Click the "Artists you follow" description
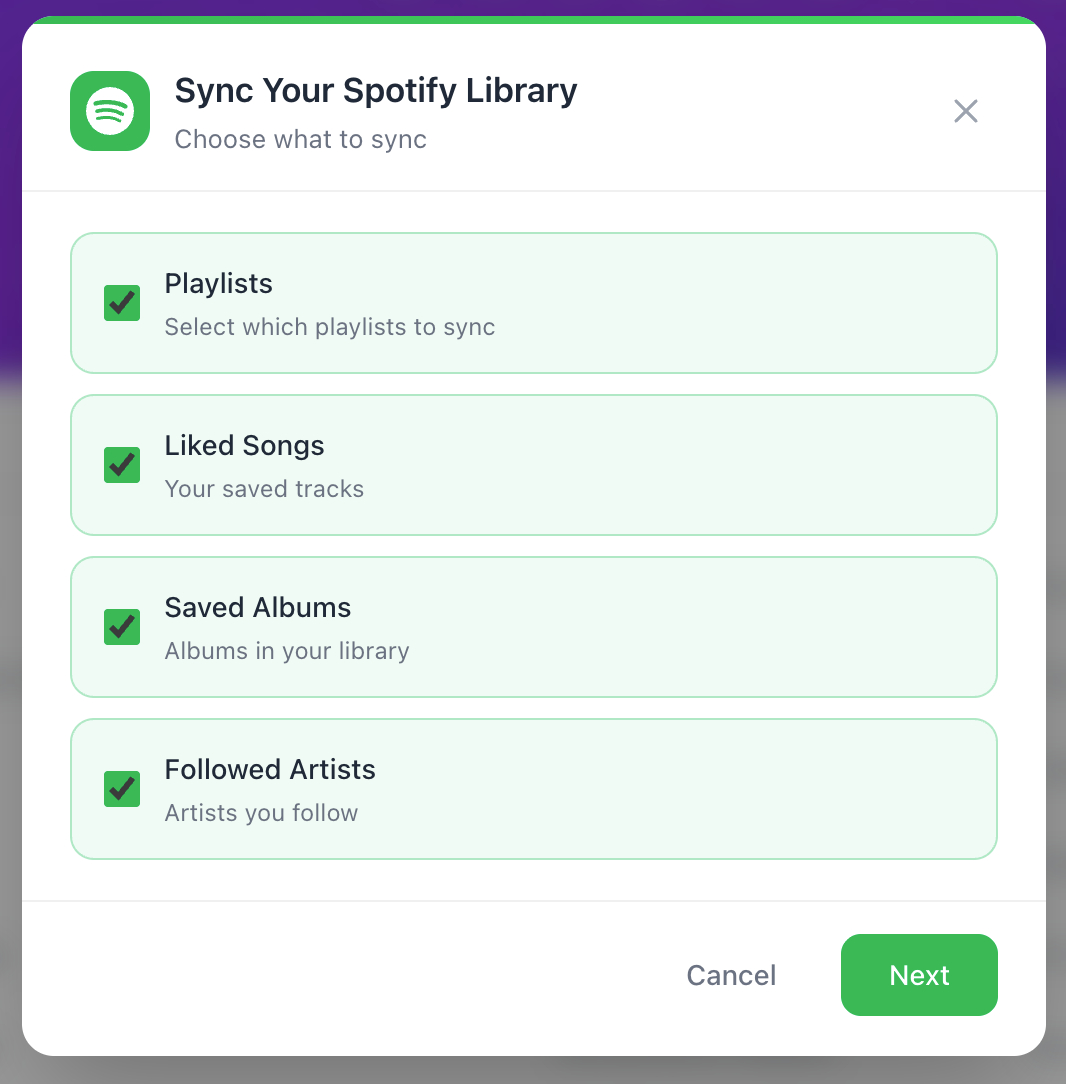Viewport: 1066px width, 1084px height. point(261,813)
